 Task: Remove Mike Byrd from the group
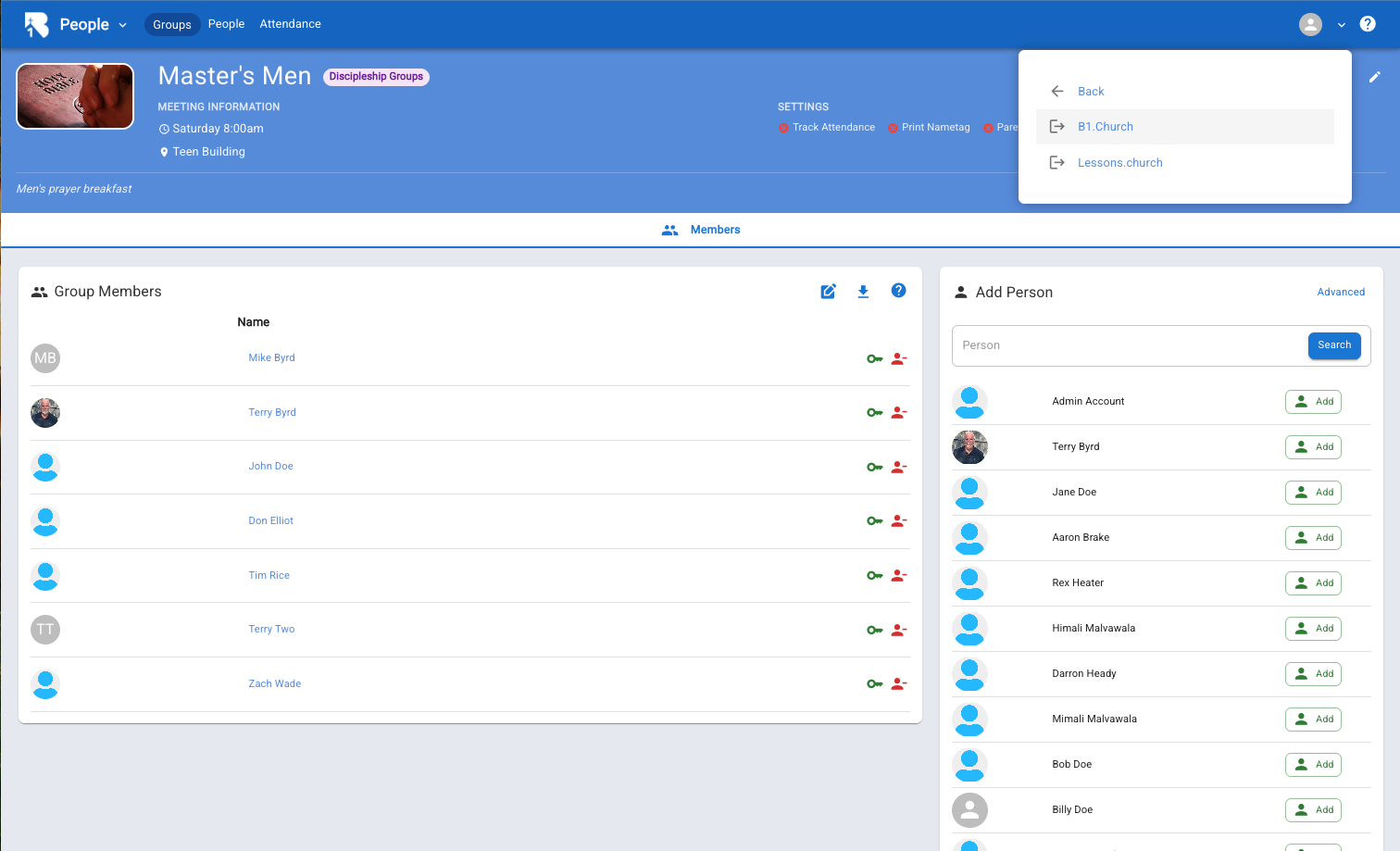(x=898, y=358)
